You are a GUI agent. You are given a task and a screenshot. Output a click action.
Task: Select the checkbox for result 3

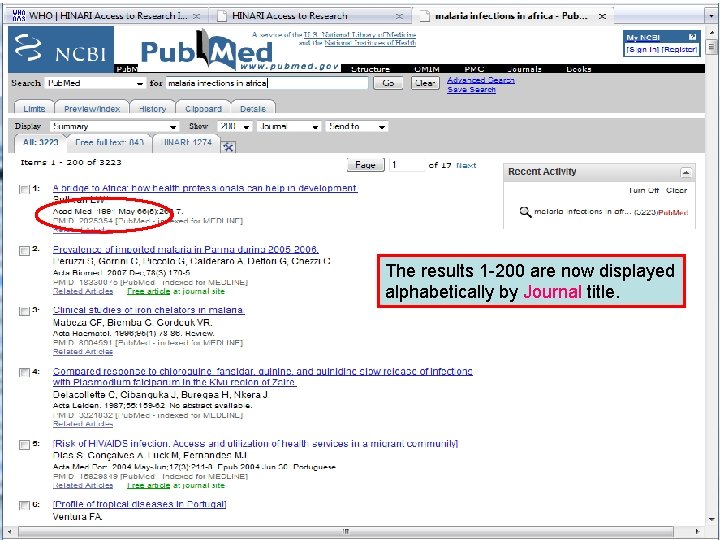pyautogui.click(x=24, y=311)
